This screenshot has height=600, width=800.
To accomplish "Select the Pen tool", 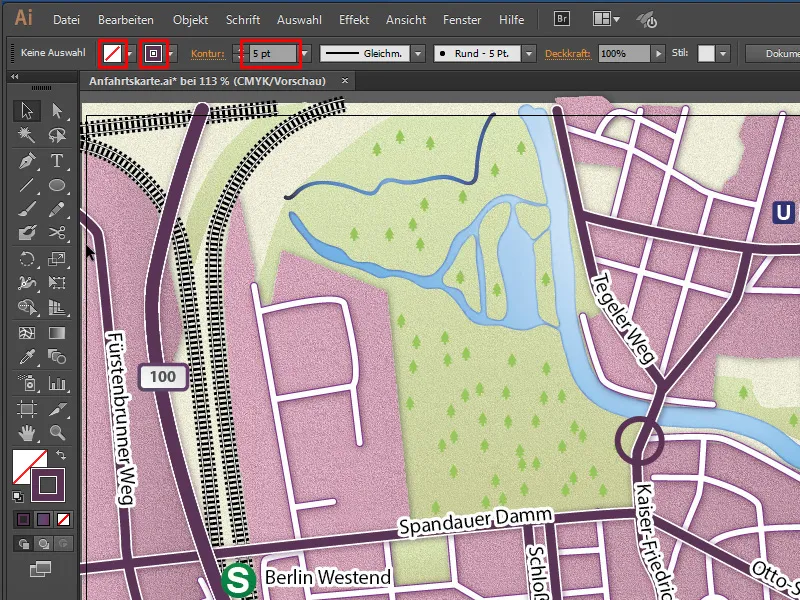I will 27,160.
